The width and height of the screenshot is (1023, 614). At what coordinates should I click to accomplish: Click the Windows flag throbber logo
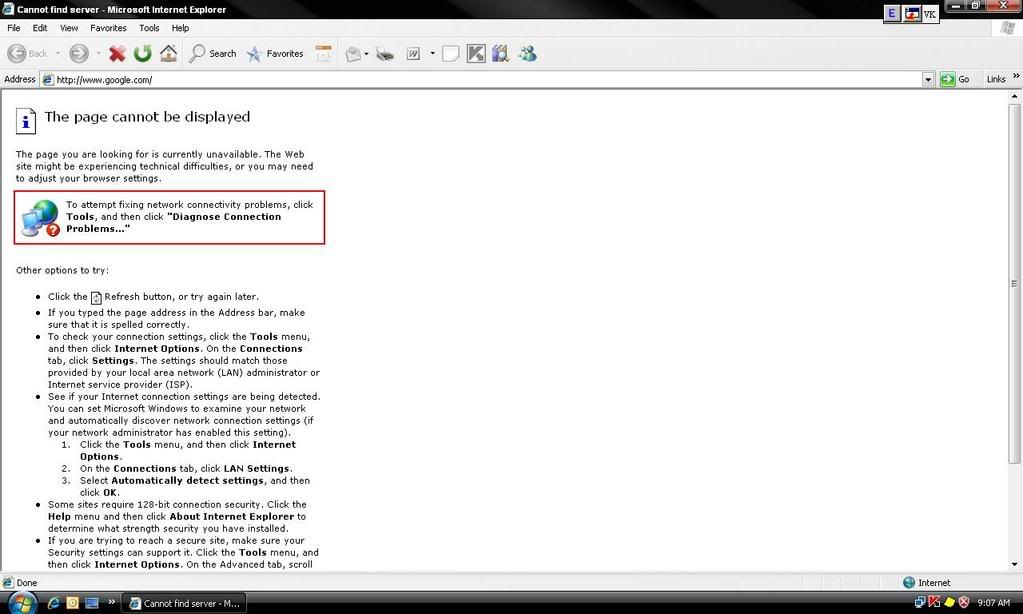1008,27
